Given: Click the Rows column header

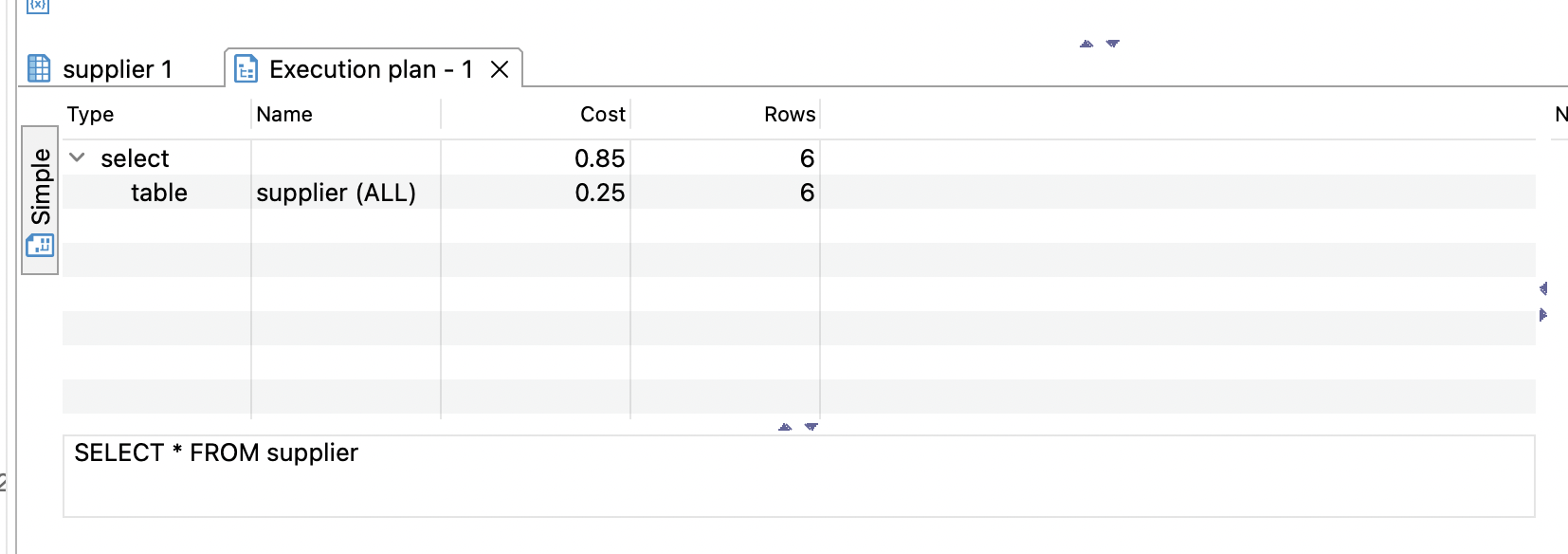Looking at the screenshot, I should coord(789,114).
